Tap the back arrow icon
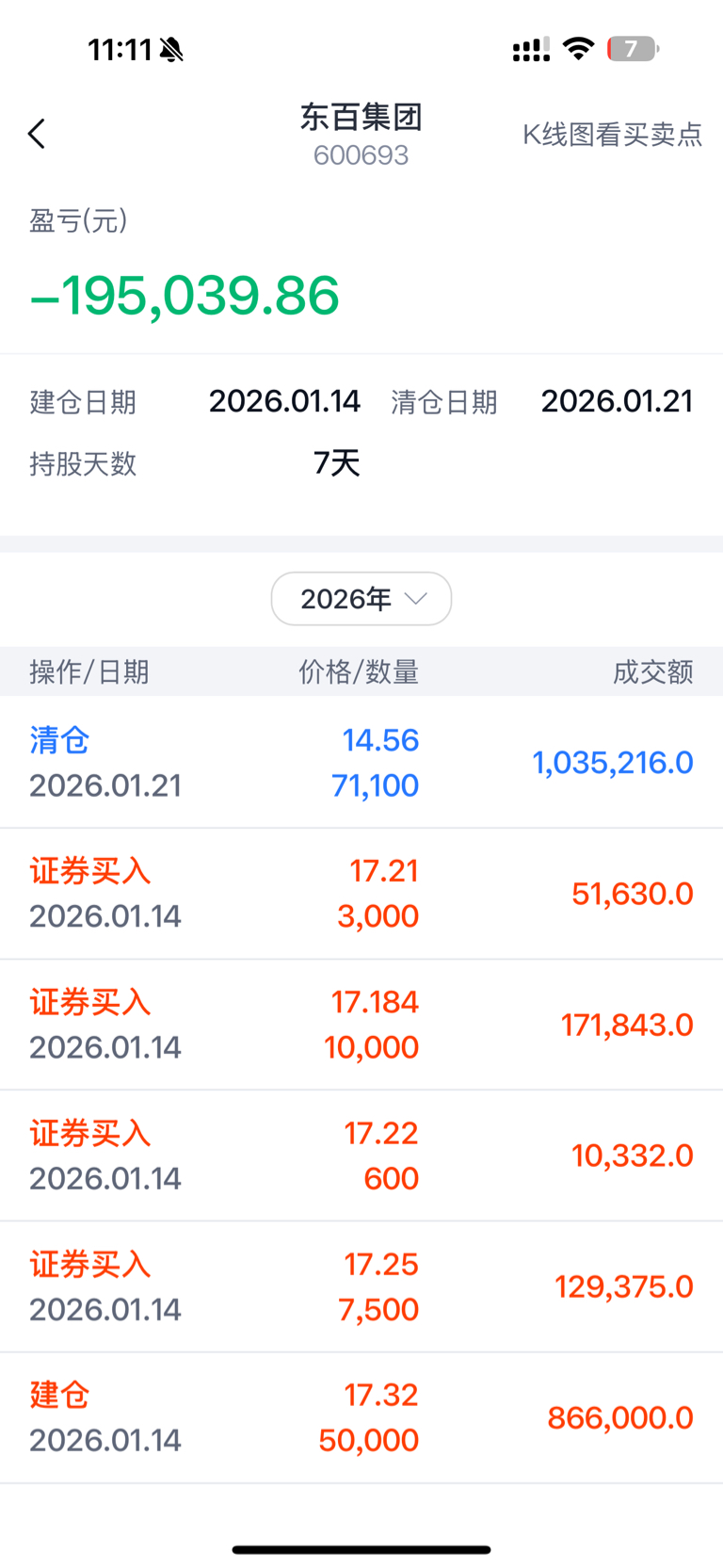The width and height of the screenshot is (723, 1568). coord(37,135)
